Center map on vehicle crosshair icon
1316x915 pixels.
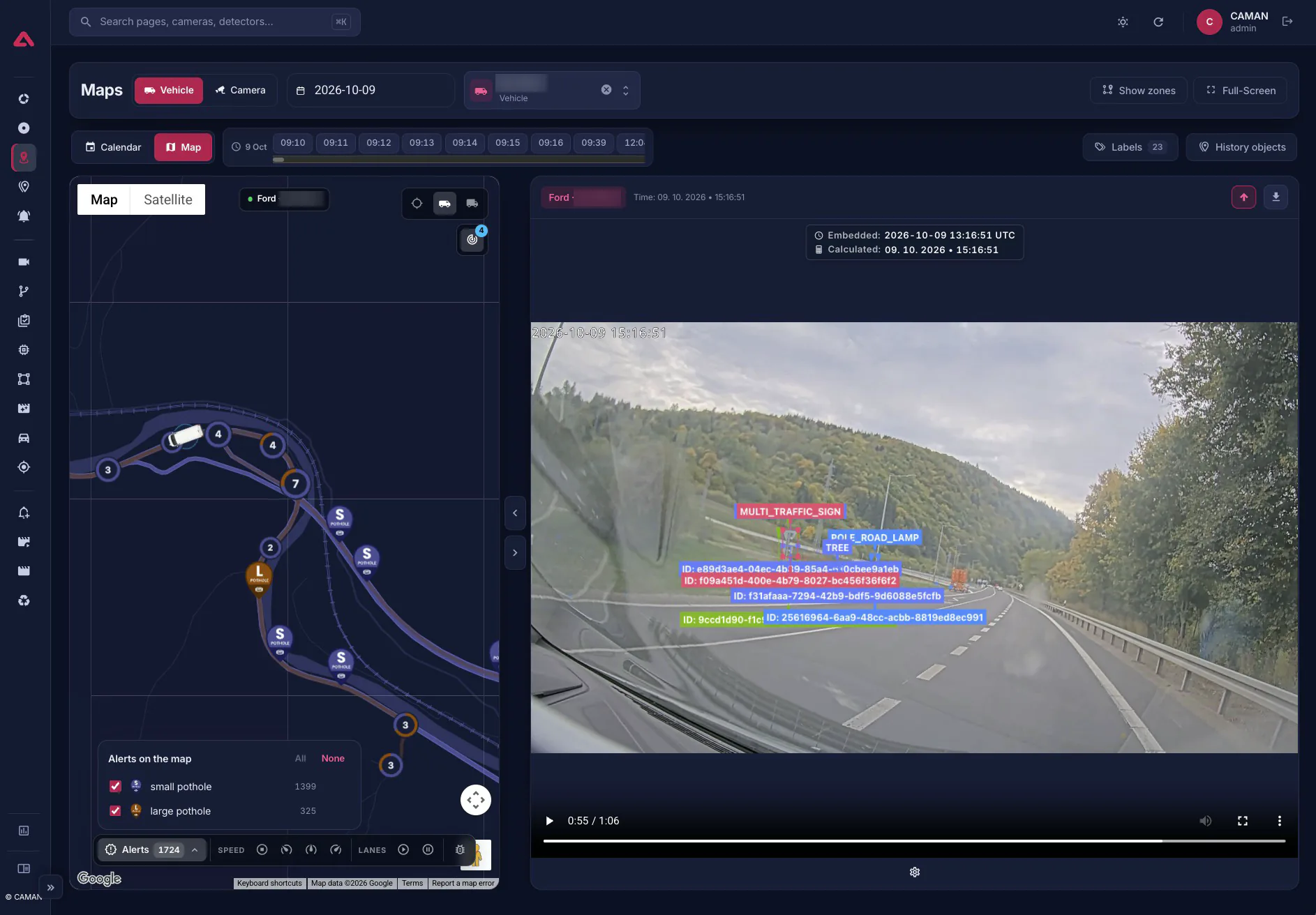click(417, 204)
